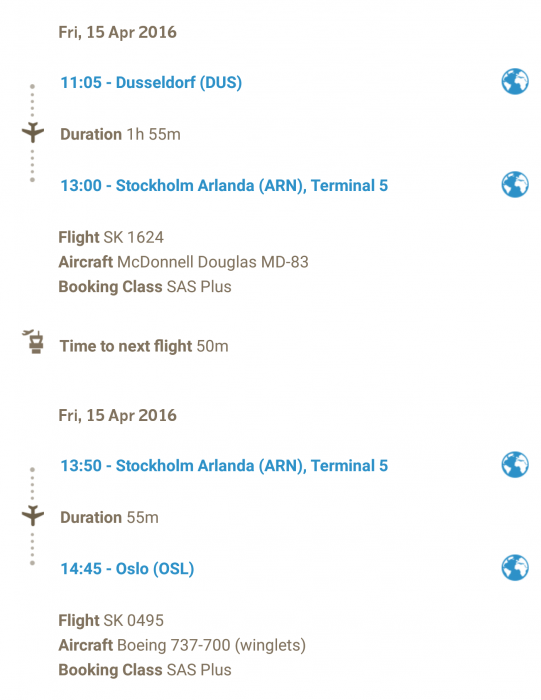Screen dimensions: 541x700
Task: Click airplane icon beside Duration 55m
Action: coord(33,516)
